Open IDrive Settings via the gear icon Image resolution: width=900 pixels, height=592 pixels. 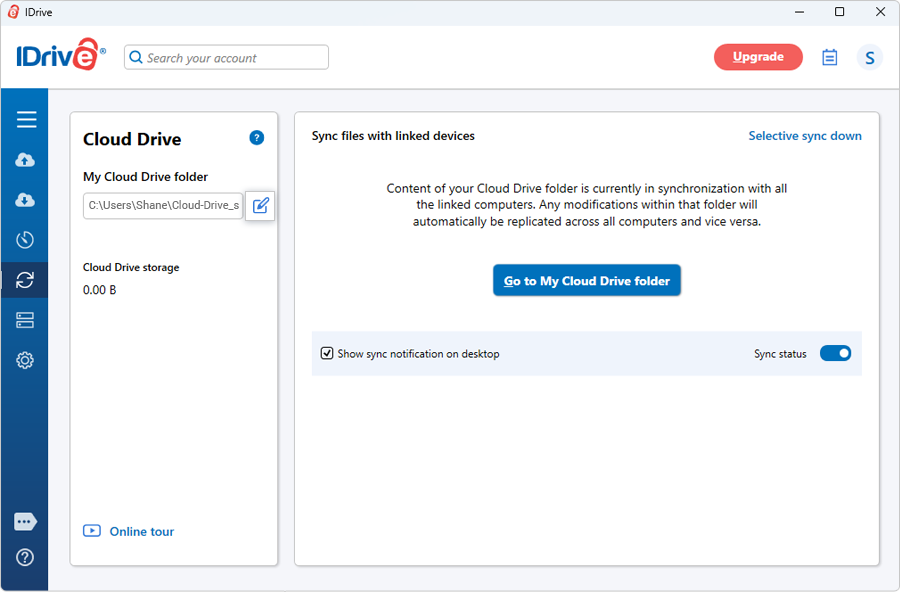tap(26, 360)
